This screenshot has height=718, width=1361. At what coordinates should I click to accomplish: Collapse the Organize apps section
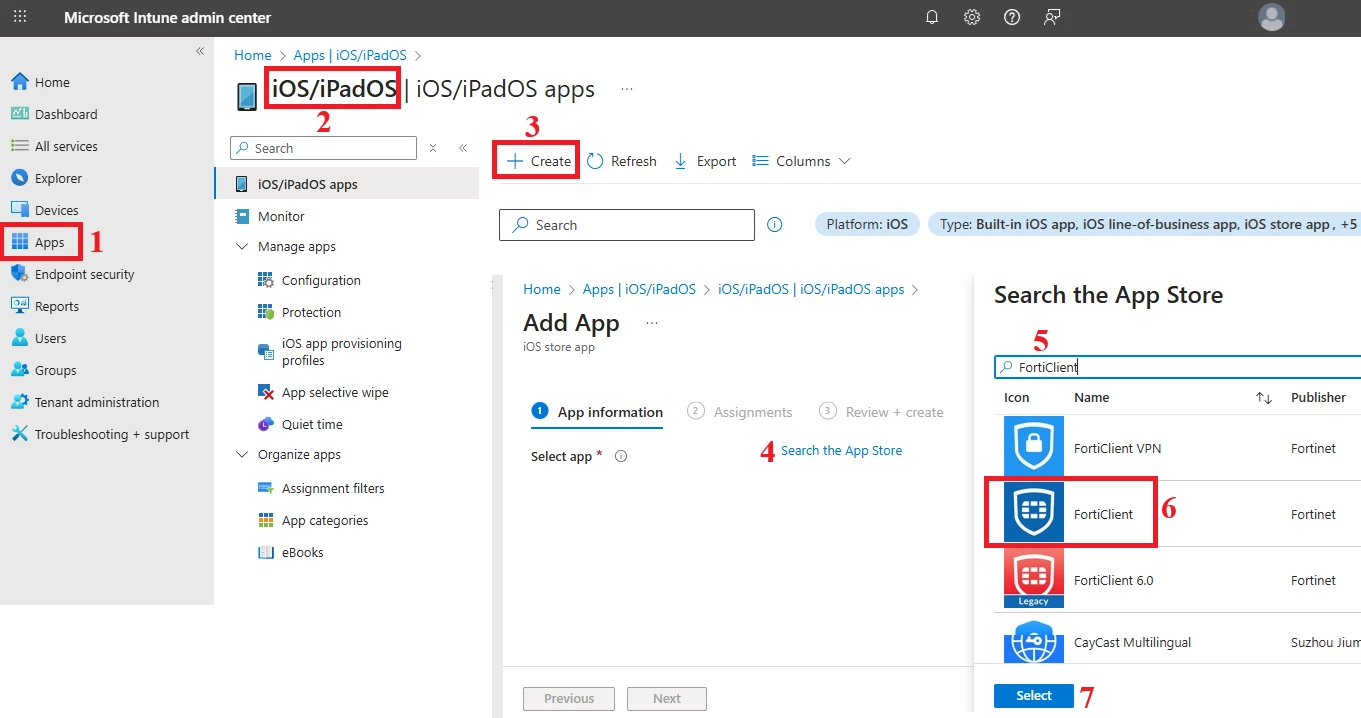click(241, 454)
